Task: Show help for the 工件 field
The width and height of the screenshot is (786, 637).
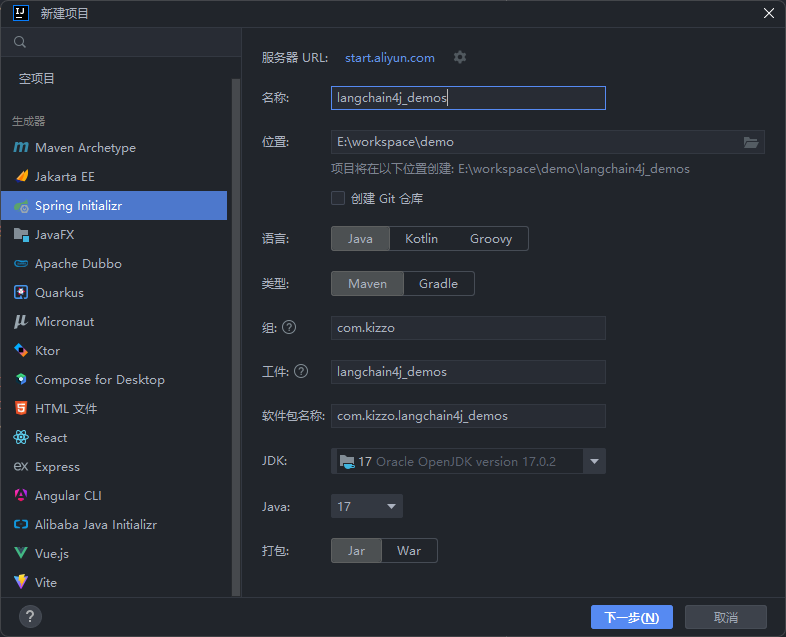Action: [301, 371]
